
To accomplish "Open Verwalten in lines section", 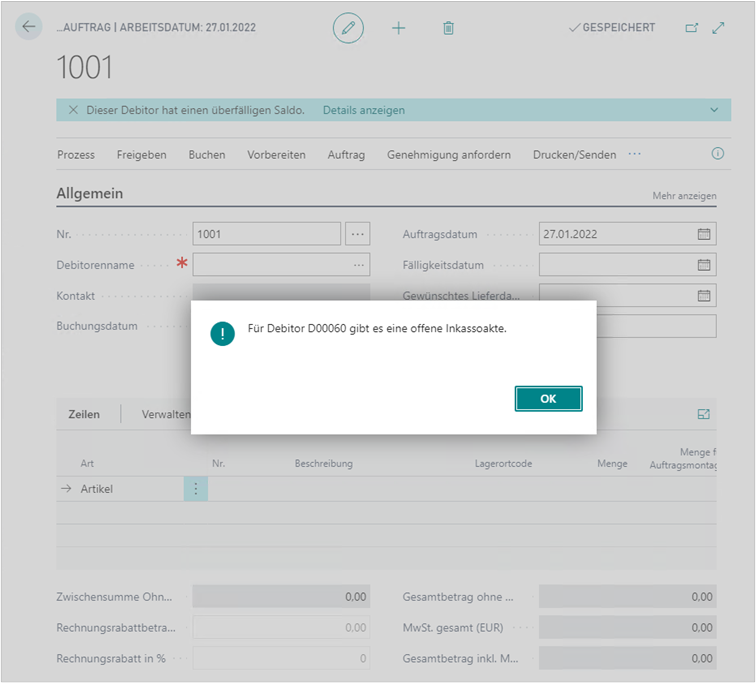I will (x=166, y=414).
